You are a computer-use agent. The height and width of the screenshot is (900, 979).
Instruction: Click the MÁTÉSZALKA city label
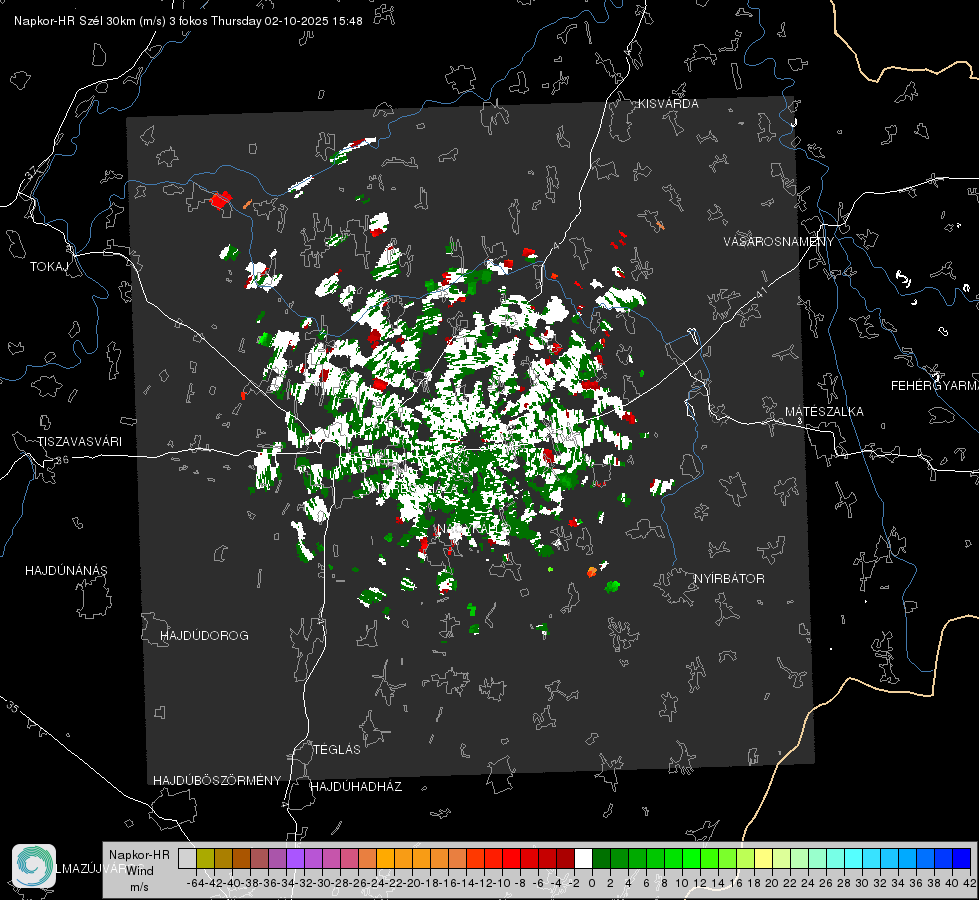pyautogui.click(x=824, y=412)
